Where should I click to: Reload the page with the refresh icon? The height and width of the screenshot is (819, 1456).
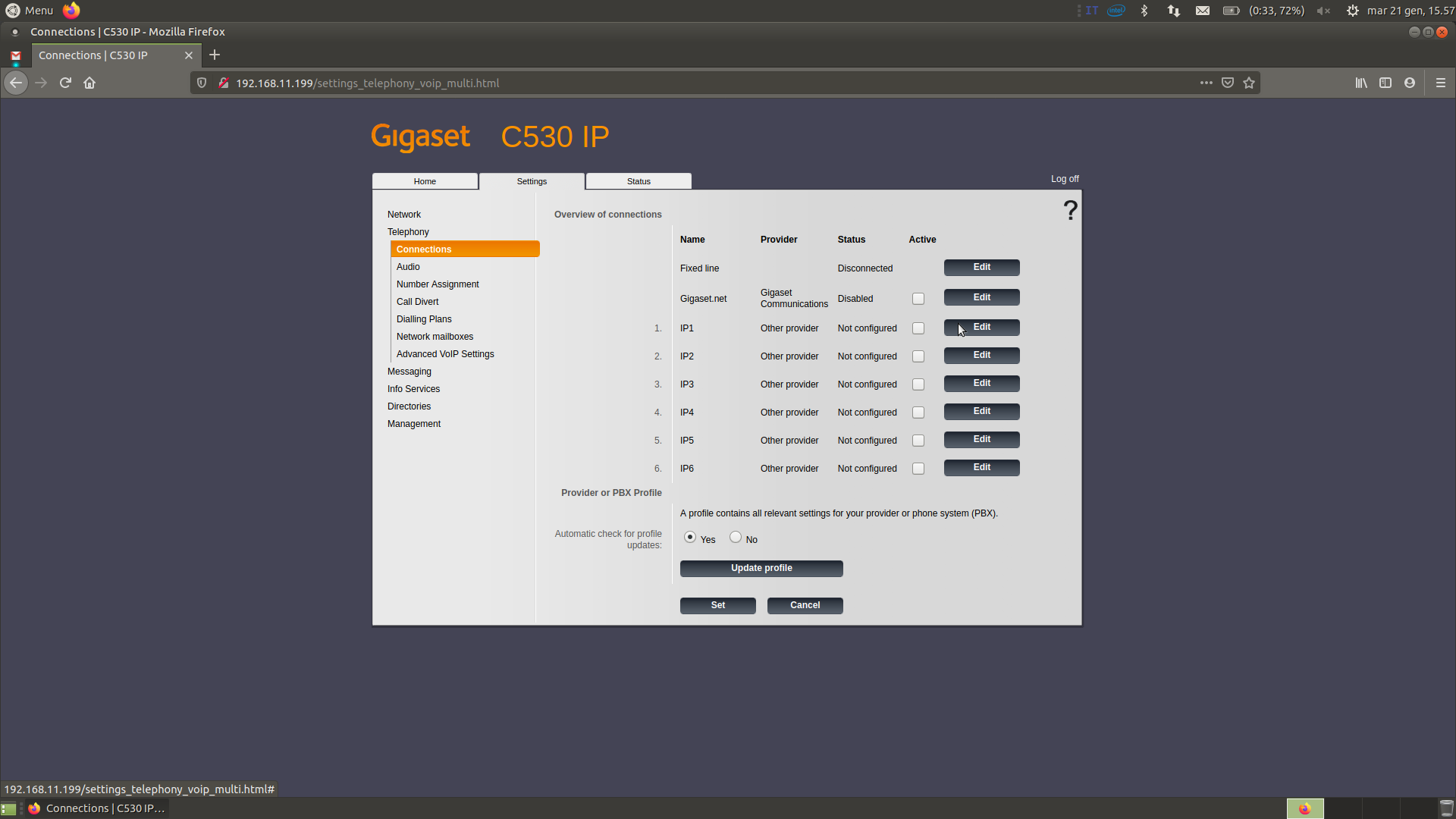pos(65,83)
